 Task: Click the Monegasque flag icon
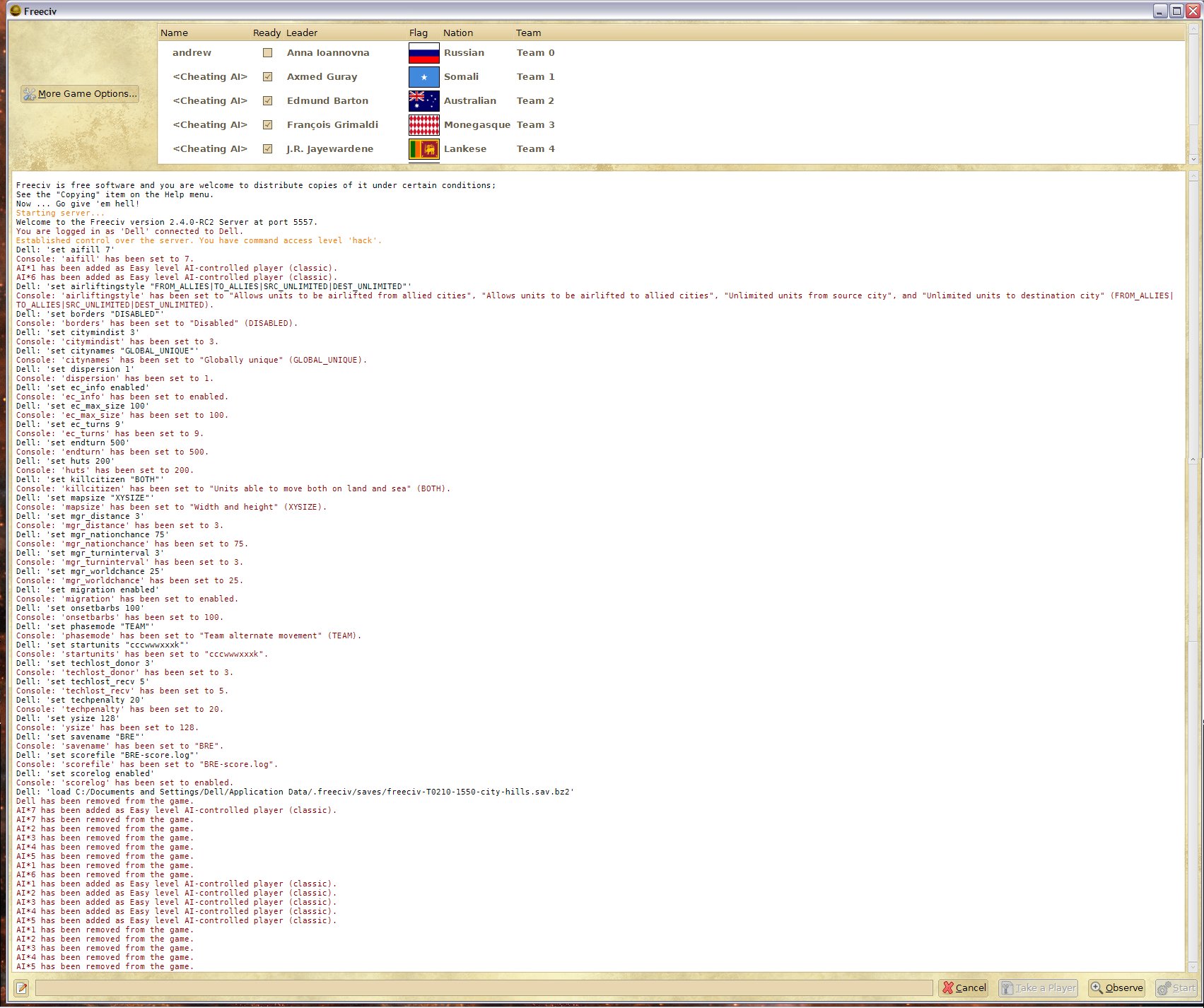423,125
